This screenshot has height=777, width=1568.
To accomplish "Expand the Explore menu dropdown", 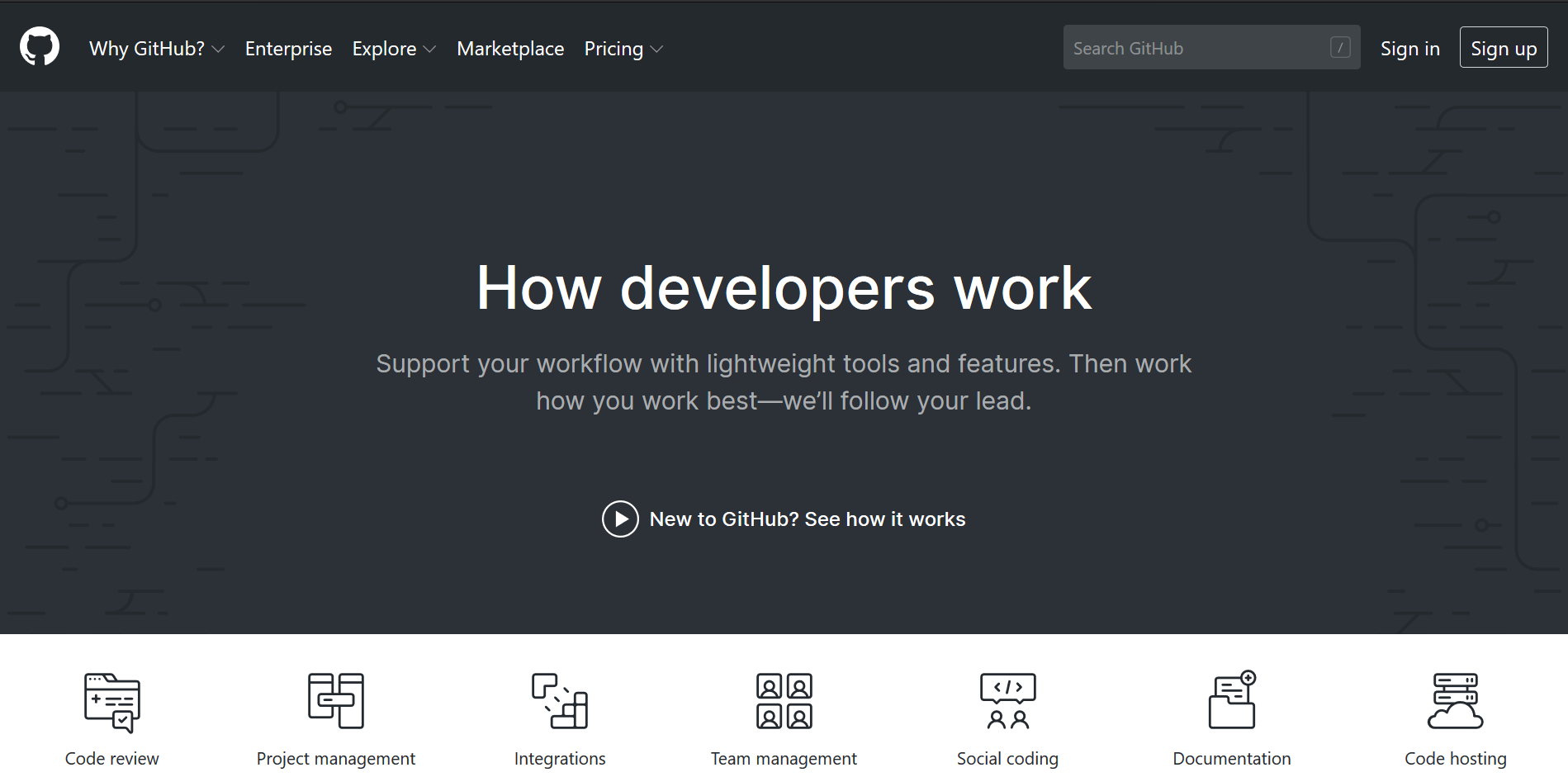I will [x=394, y=49].
